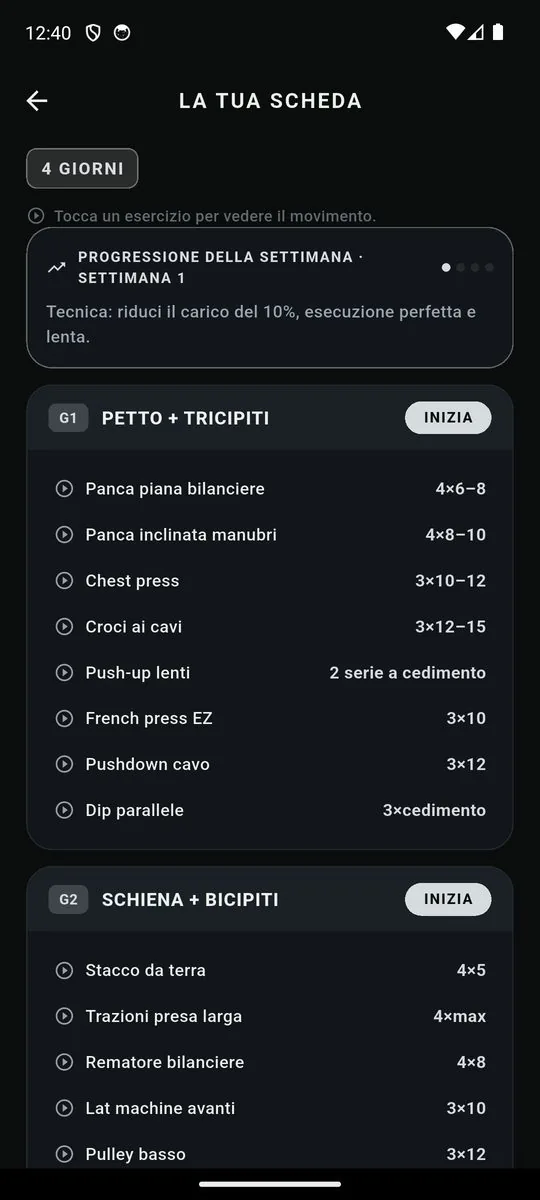Select the week progression page dots

pos(468,267)
